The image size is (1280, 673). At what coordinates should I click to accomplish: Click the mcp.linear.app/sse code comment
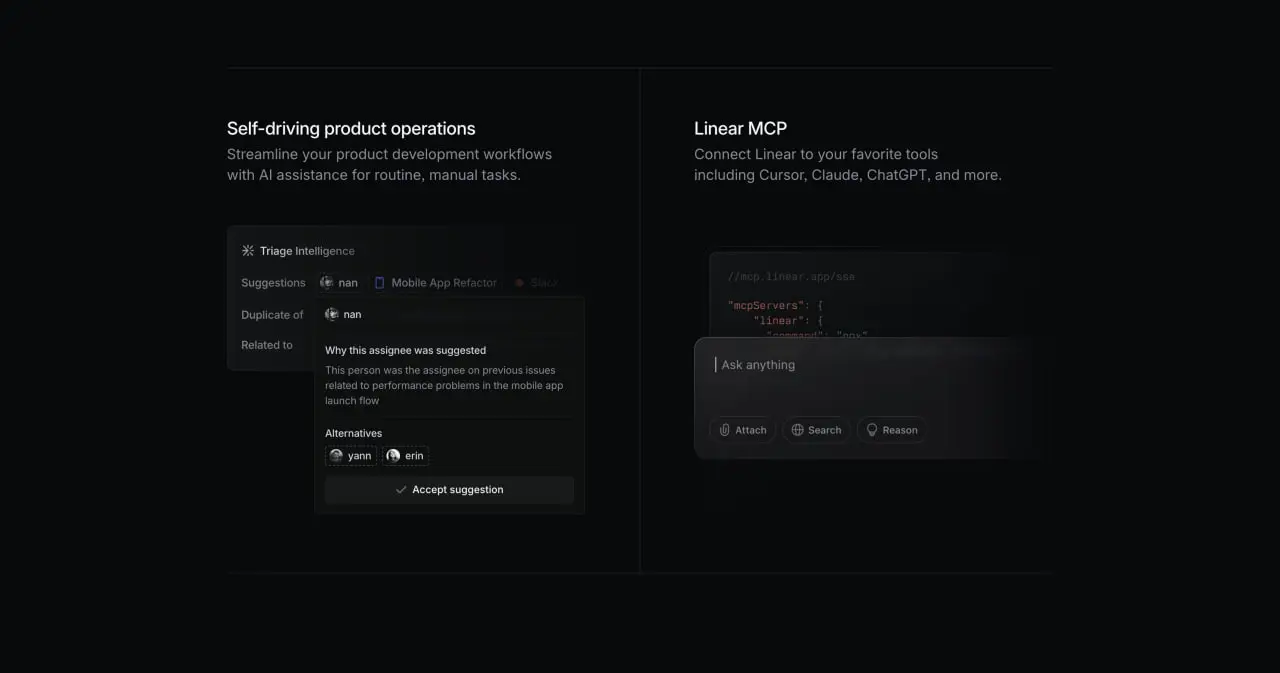(791, 277)
